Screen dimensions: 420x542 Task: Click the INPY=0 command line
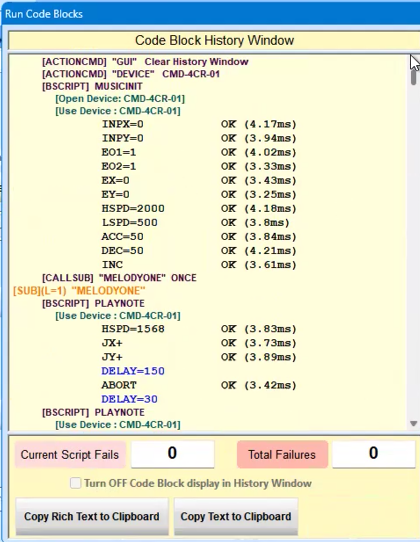[199, 138]
